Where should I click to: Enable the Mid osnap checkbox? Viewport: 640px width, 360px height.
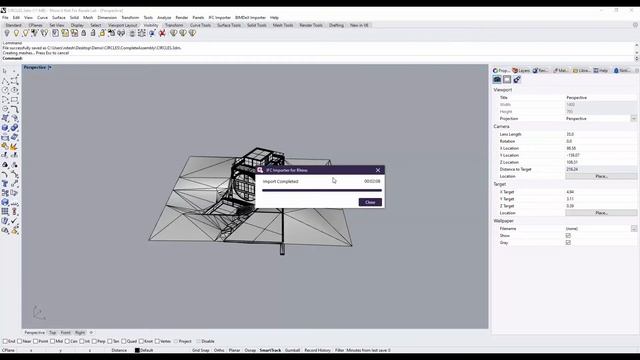point(53,341)
